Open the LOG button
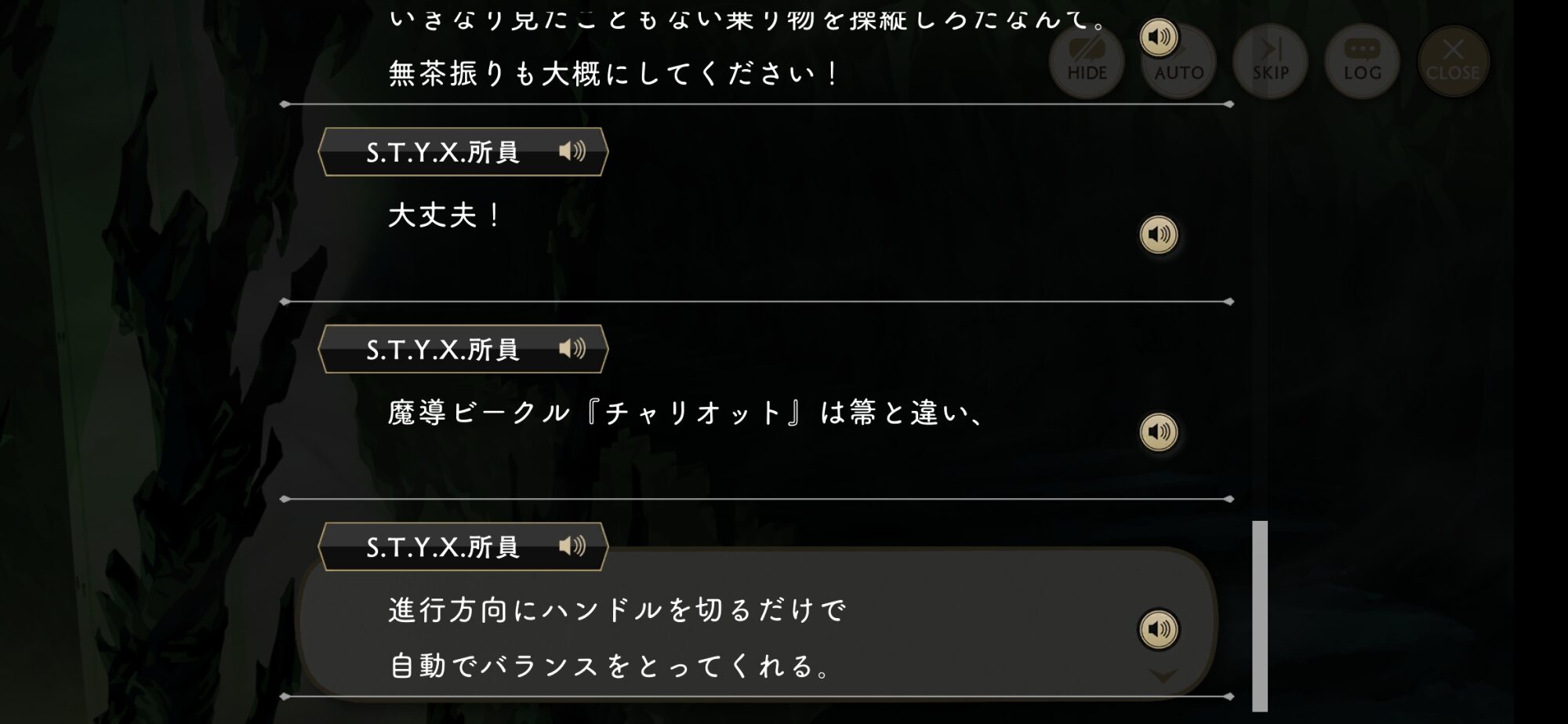The image size is (1568, 724). [1362, 61]
